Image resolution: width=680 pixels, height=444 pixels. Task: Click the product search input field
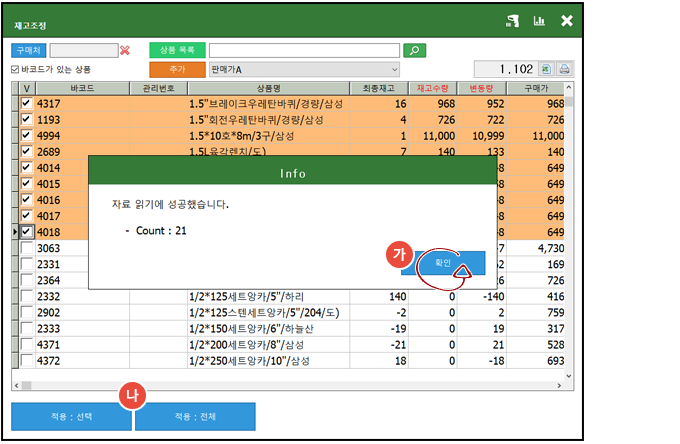click(304, 50)
